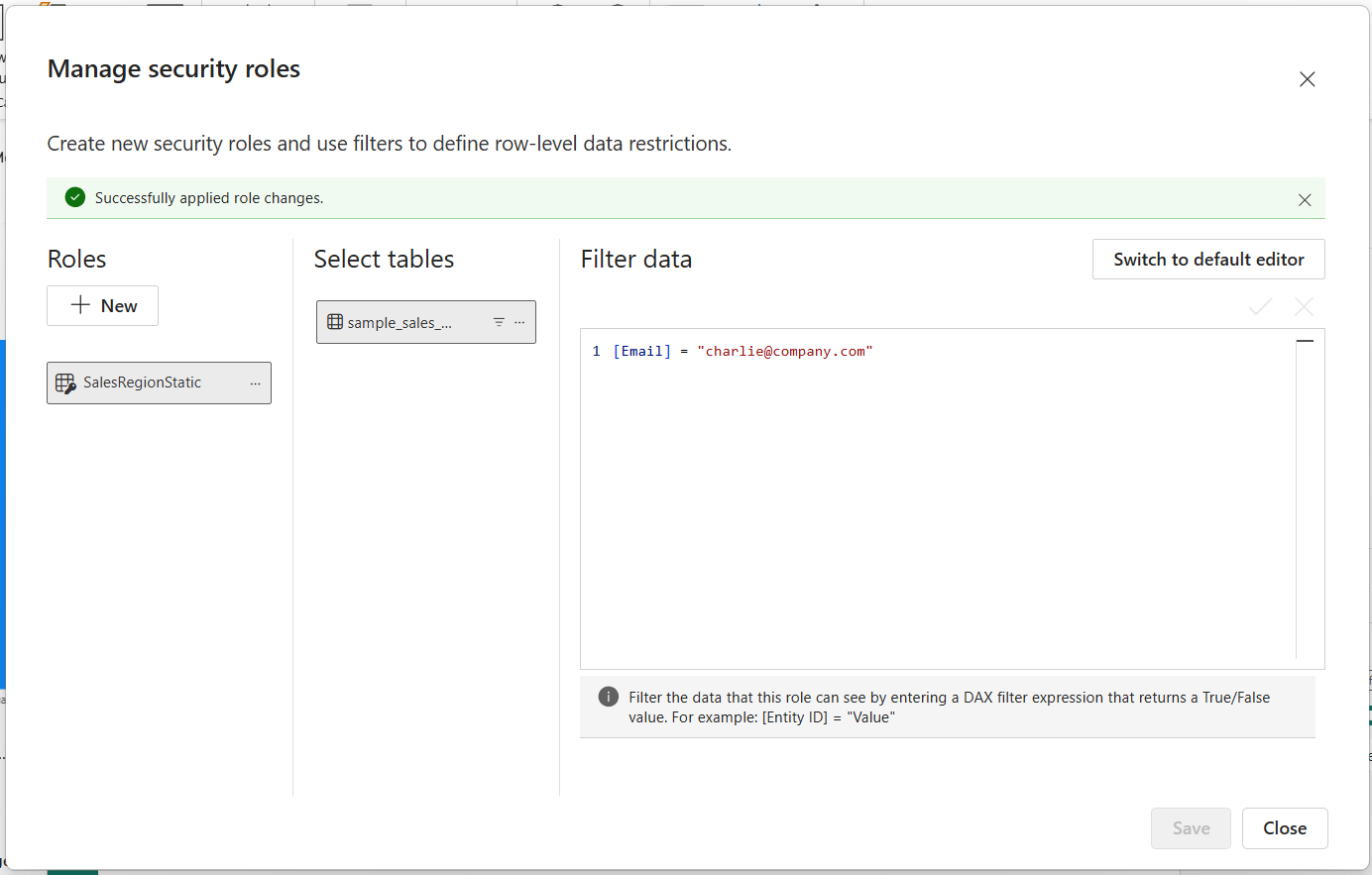Open more options for sample_sales table
This screenshot has height=875, width=1372.
pos(519,322)
